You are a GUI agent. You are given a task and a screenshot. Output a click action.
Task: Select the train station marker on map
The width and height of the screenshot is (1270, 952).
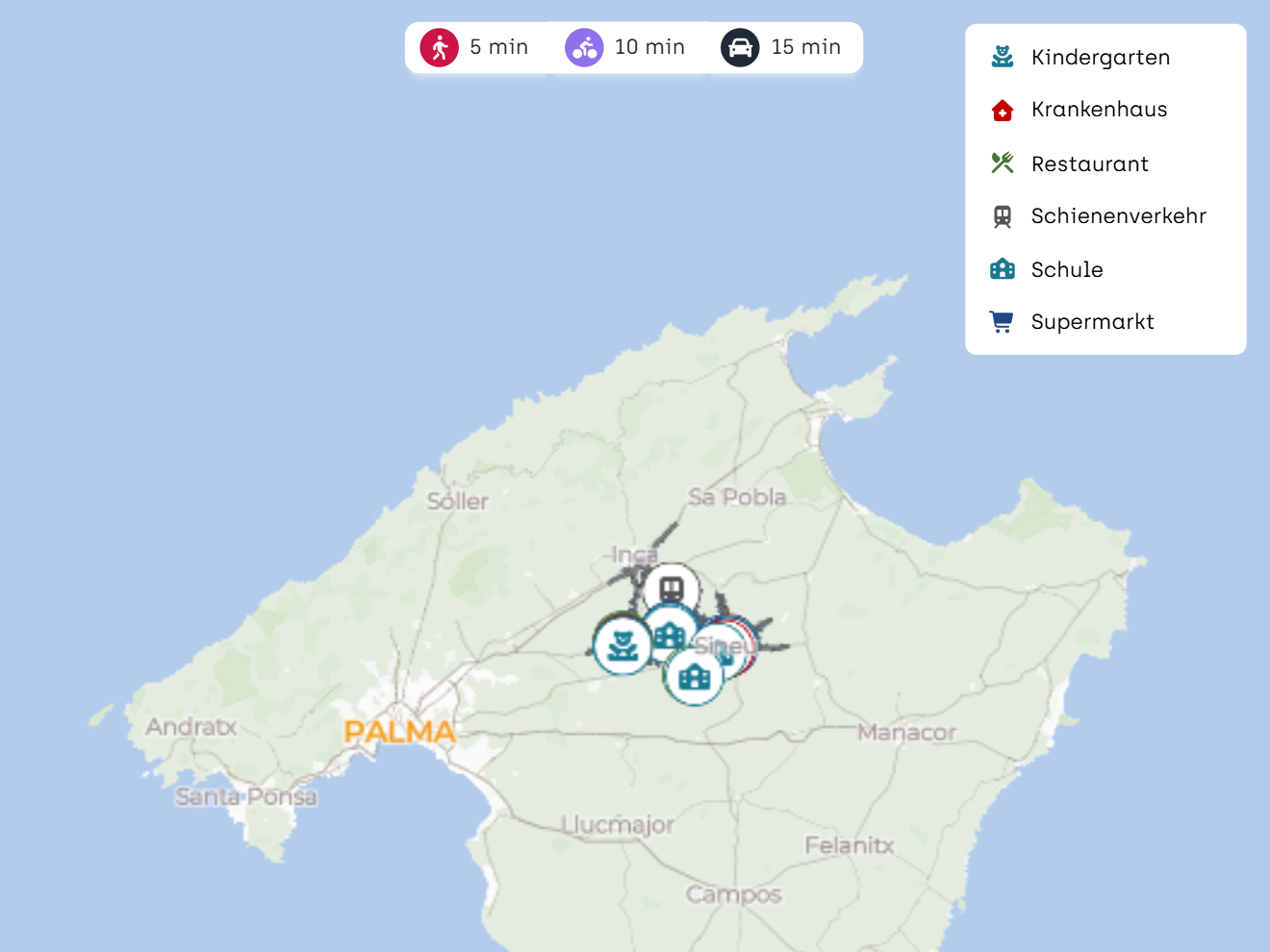(x=672, y=589)
